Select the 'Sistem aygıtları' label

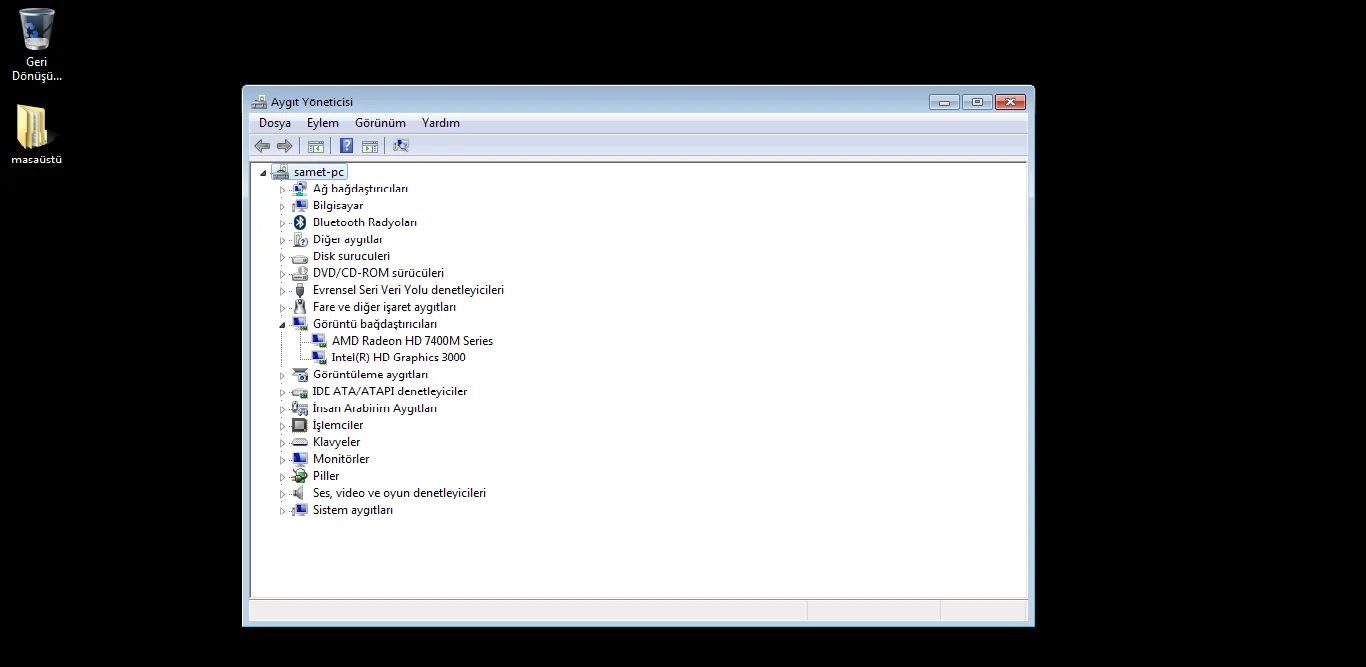point(353,510)
